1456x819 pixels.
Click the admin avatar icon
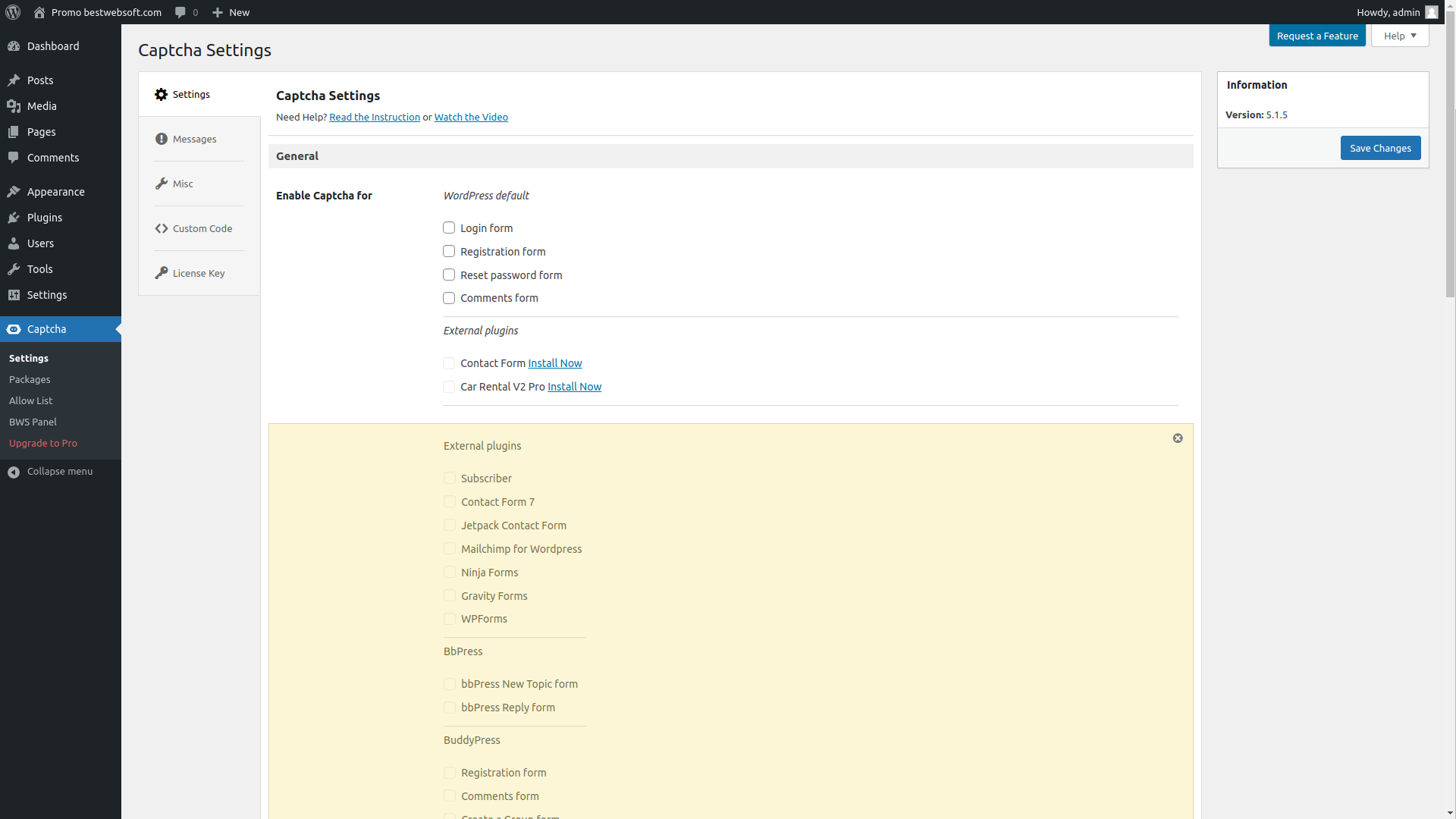point(1431,12)
